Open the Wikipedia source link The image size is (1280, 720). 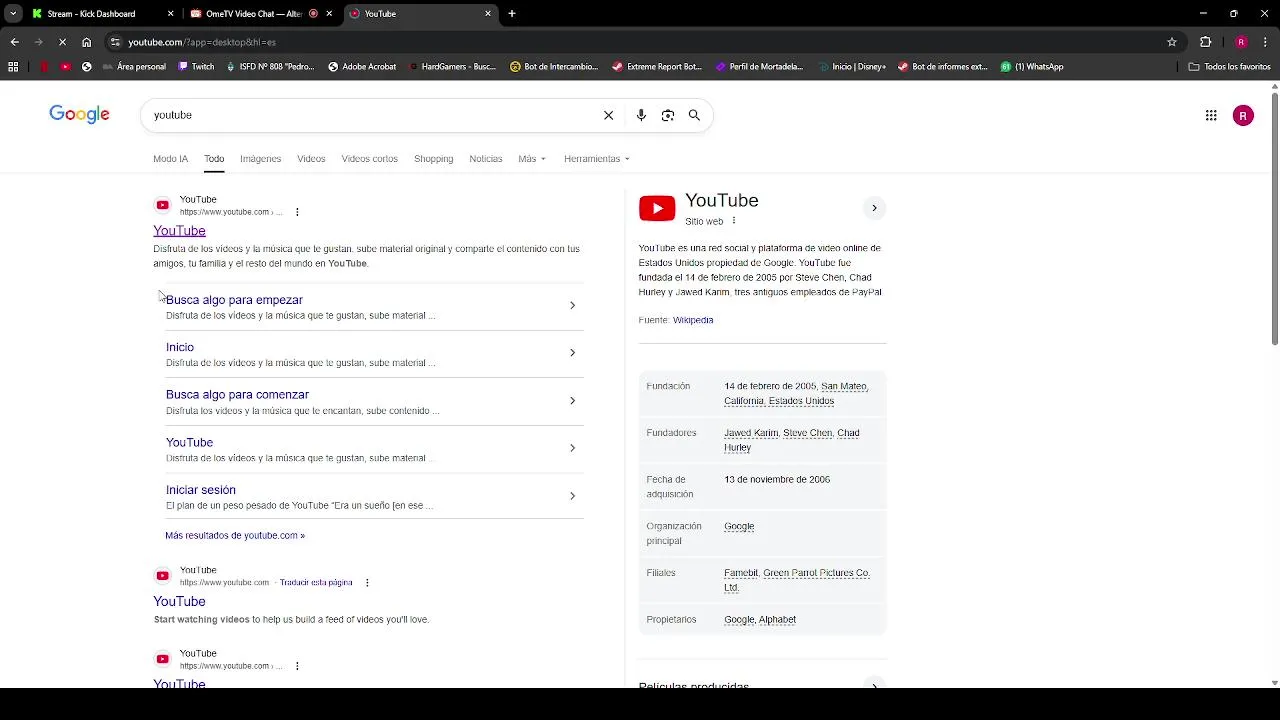pyautogui.click(x=693, y=320)
